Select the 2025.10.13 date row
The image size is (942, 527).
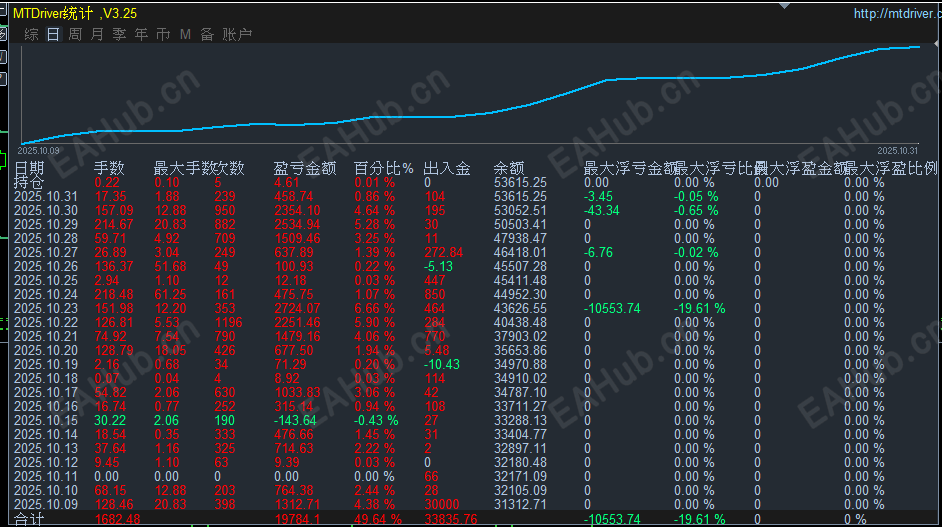point(46,449)
